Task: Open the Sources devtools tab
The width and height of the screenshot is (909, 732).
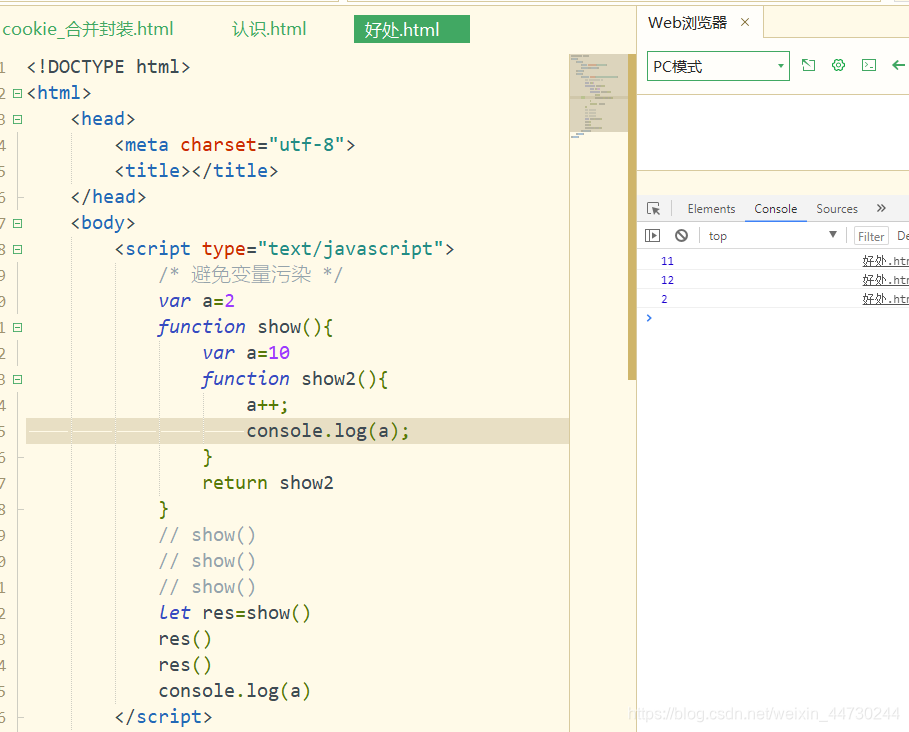Action: pyautogui.click(x=837, y=209)
